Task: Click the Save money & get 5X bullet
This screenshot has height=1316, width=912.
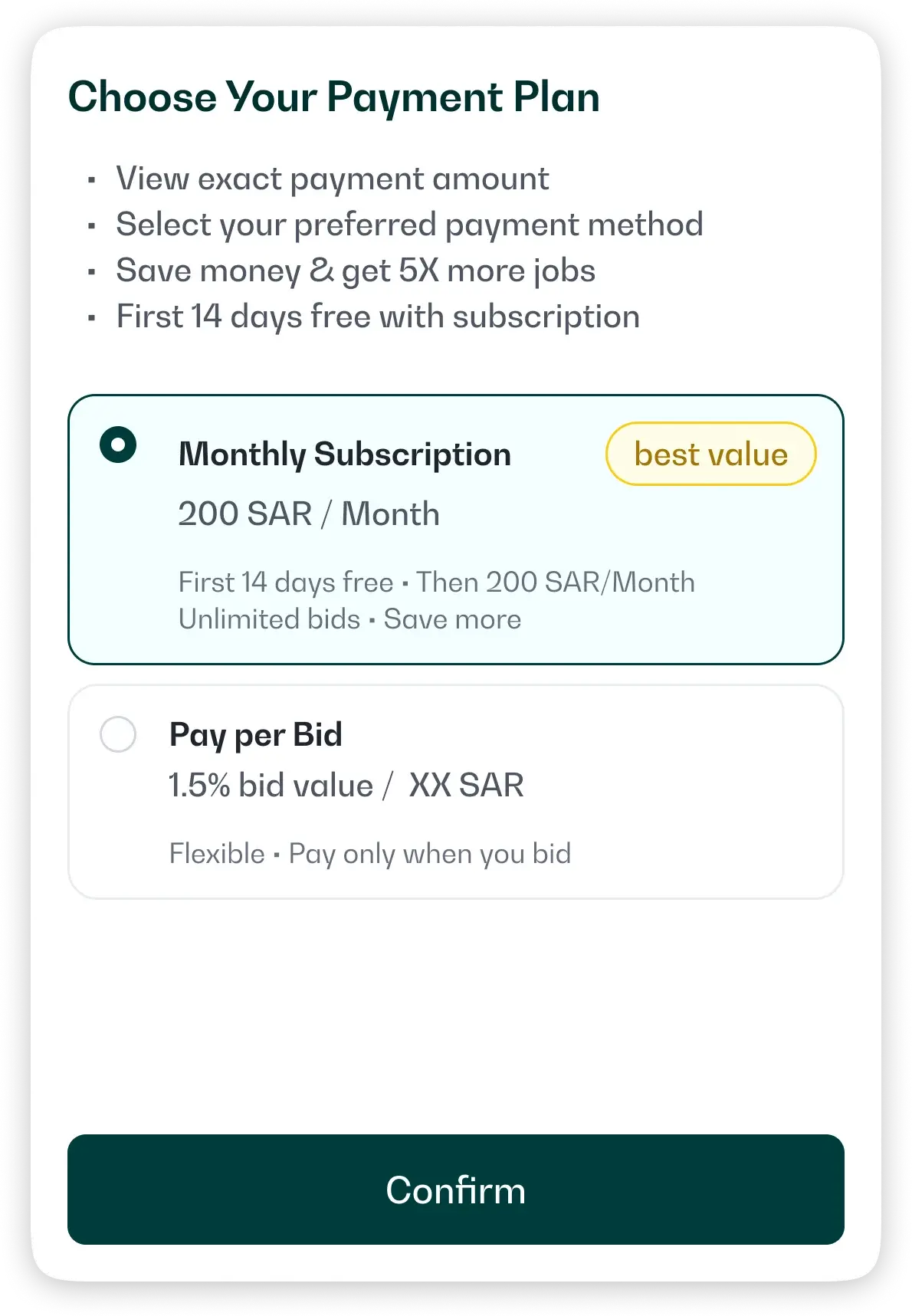Action: tap(356, 270)
